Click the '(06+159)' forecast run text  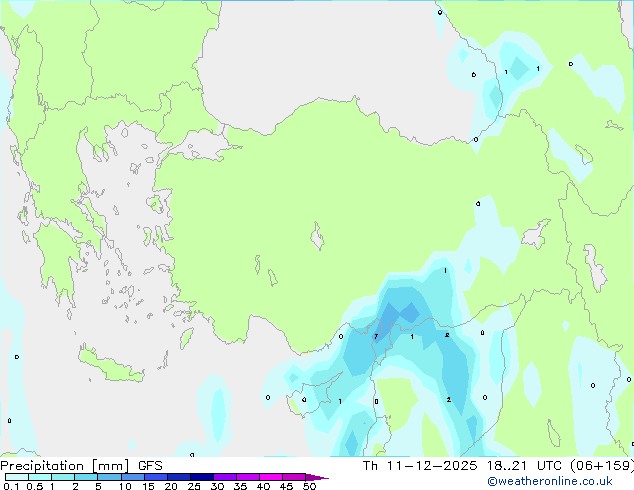pyautogui.click(x=602, y=466)
